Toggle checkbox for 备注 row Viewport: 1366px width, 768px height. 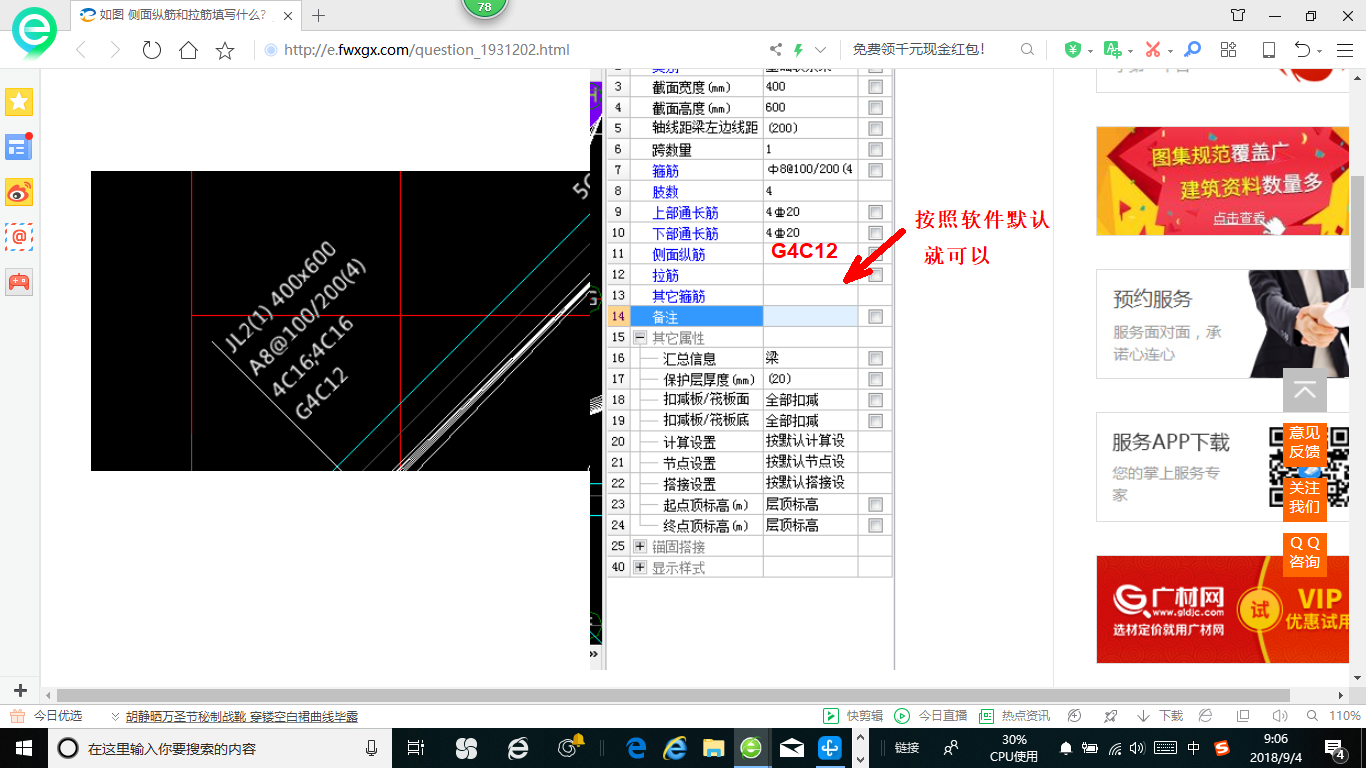pos(876,317)
